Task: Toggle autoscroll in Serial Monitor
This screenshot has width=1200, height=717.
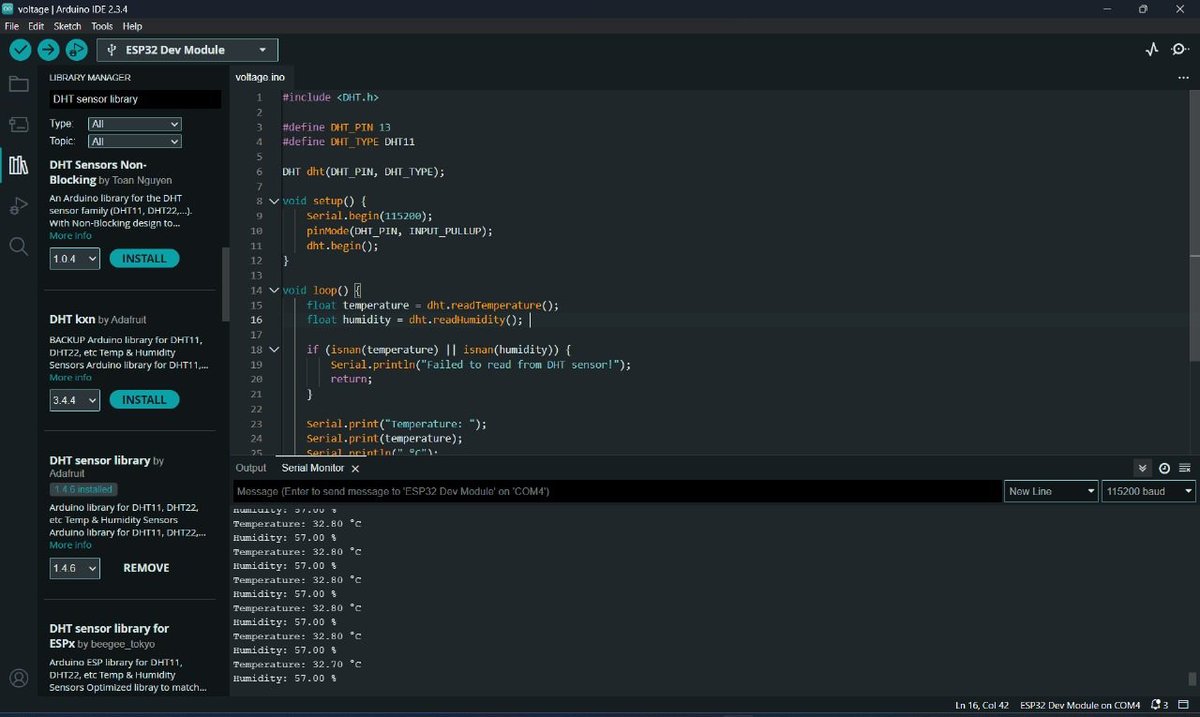Action: (x=1143, y=468)
